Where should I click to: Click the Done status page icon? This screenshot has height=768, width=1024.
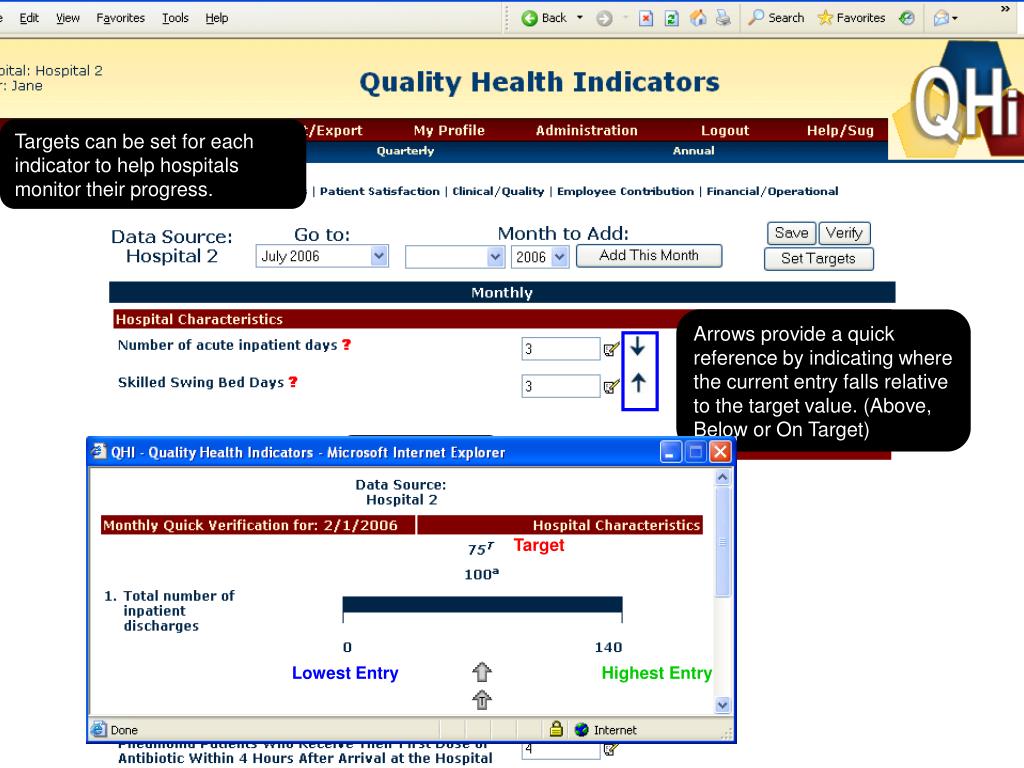(99, 729)
